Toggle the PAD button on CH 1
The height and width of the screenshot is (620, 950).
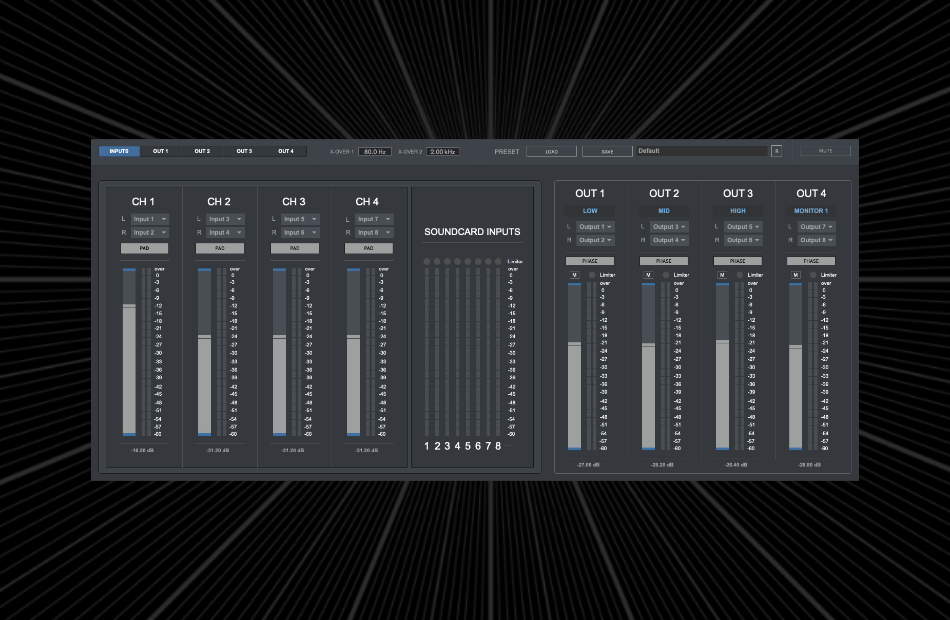pyautogui.click(x=144, y=248)
